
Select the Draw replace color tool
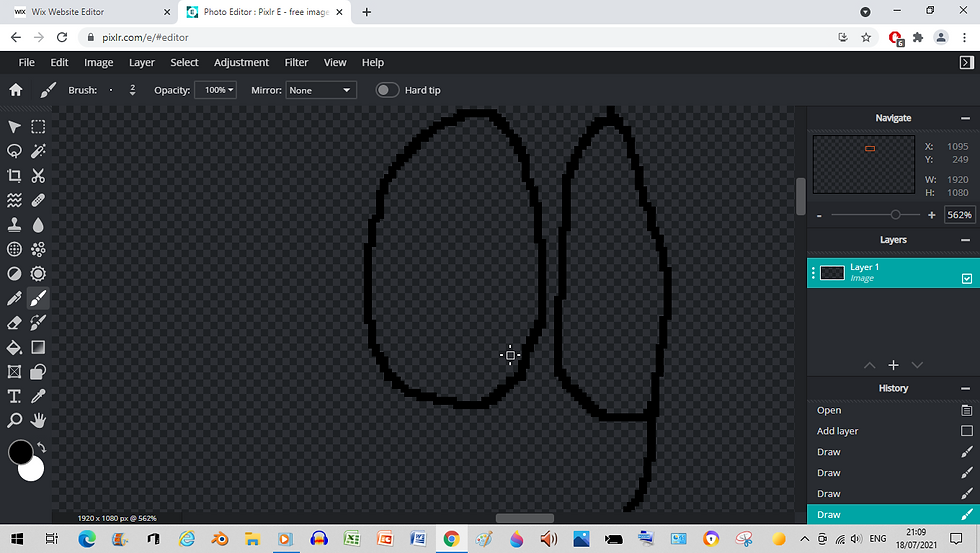[38, 322]
